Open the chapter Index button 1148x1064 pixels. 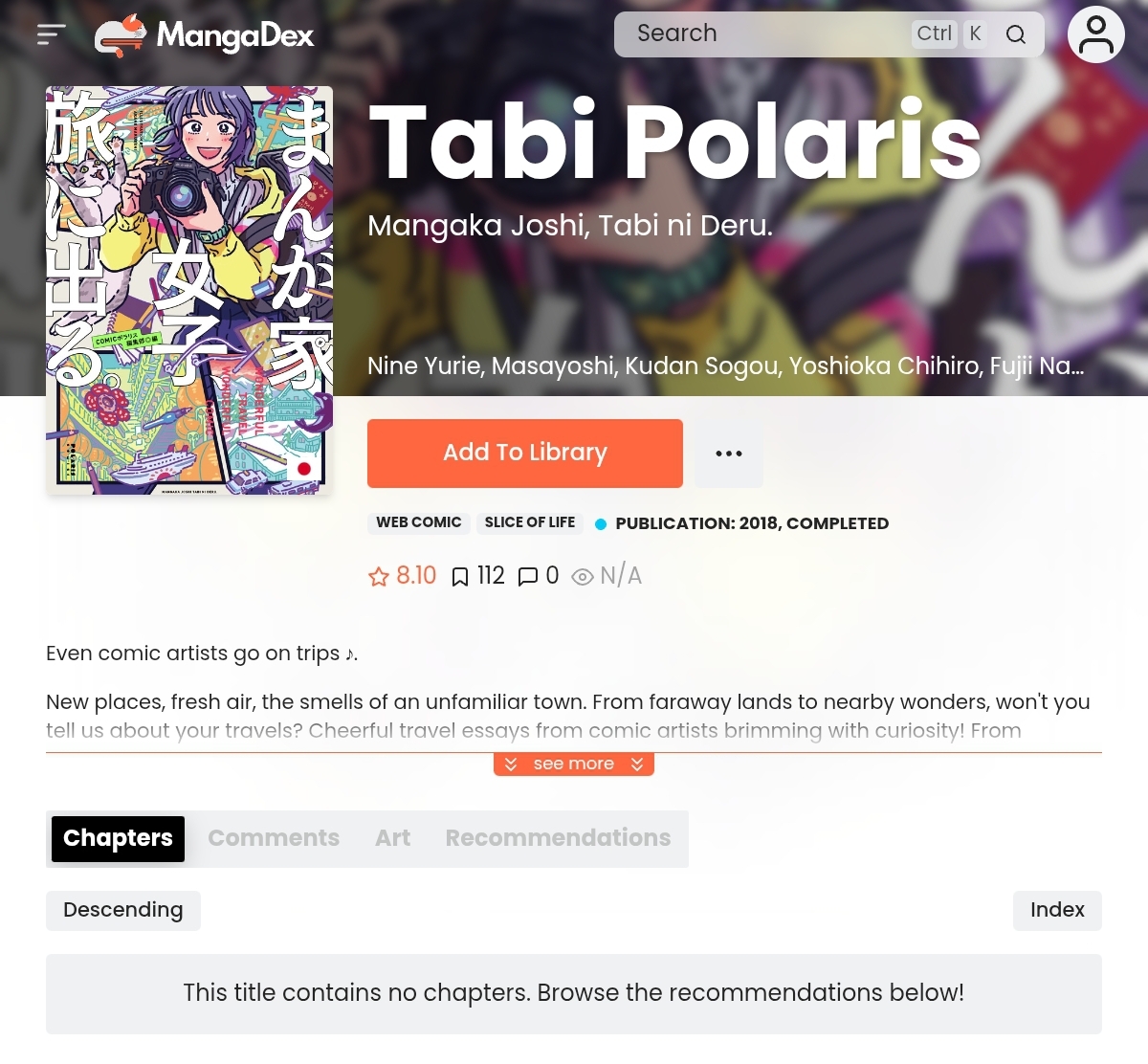point(1057,910)
